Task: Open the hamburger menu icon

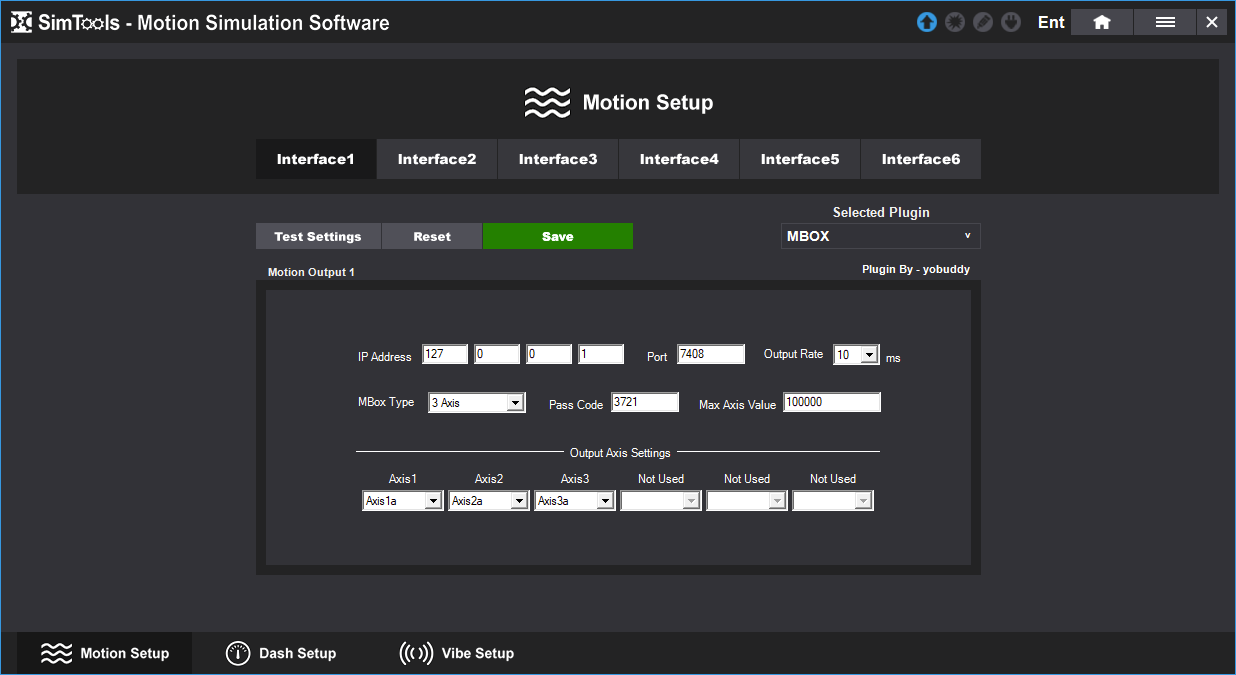Action: [x=1165, y=22]
